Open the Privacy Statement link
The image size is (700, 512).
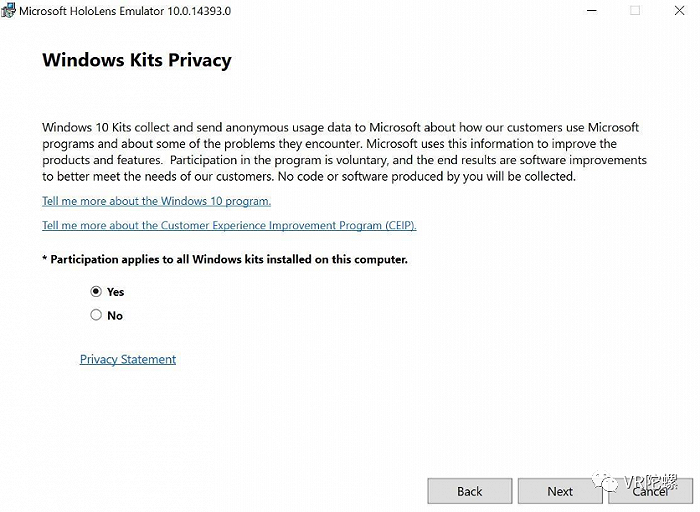coord(128,359)
